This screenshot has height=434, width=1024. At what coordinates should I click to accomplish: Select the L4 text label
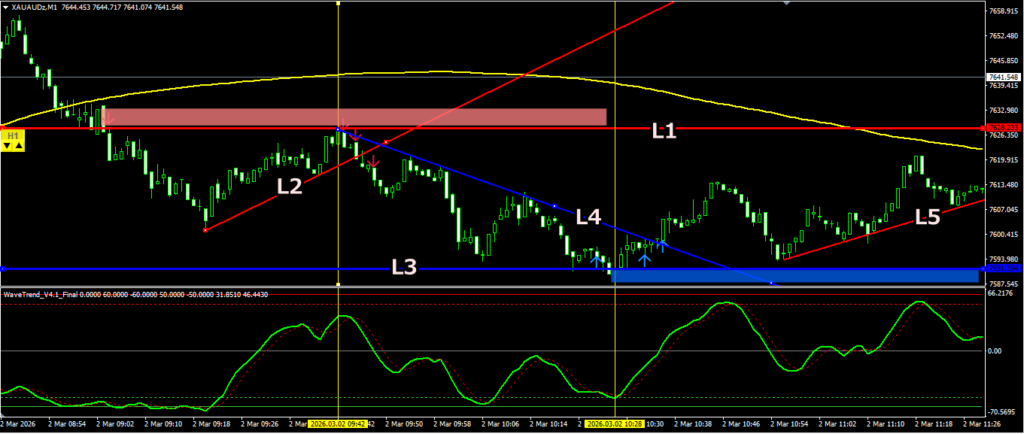point(588,216)
